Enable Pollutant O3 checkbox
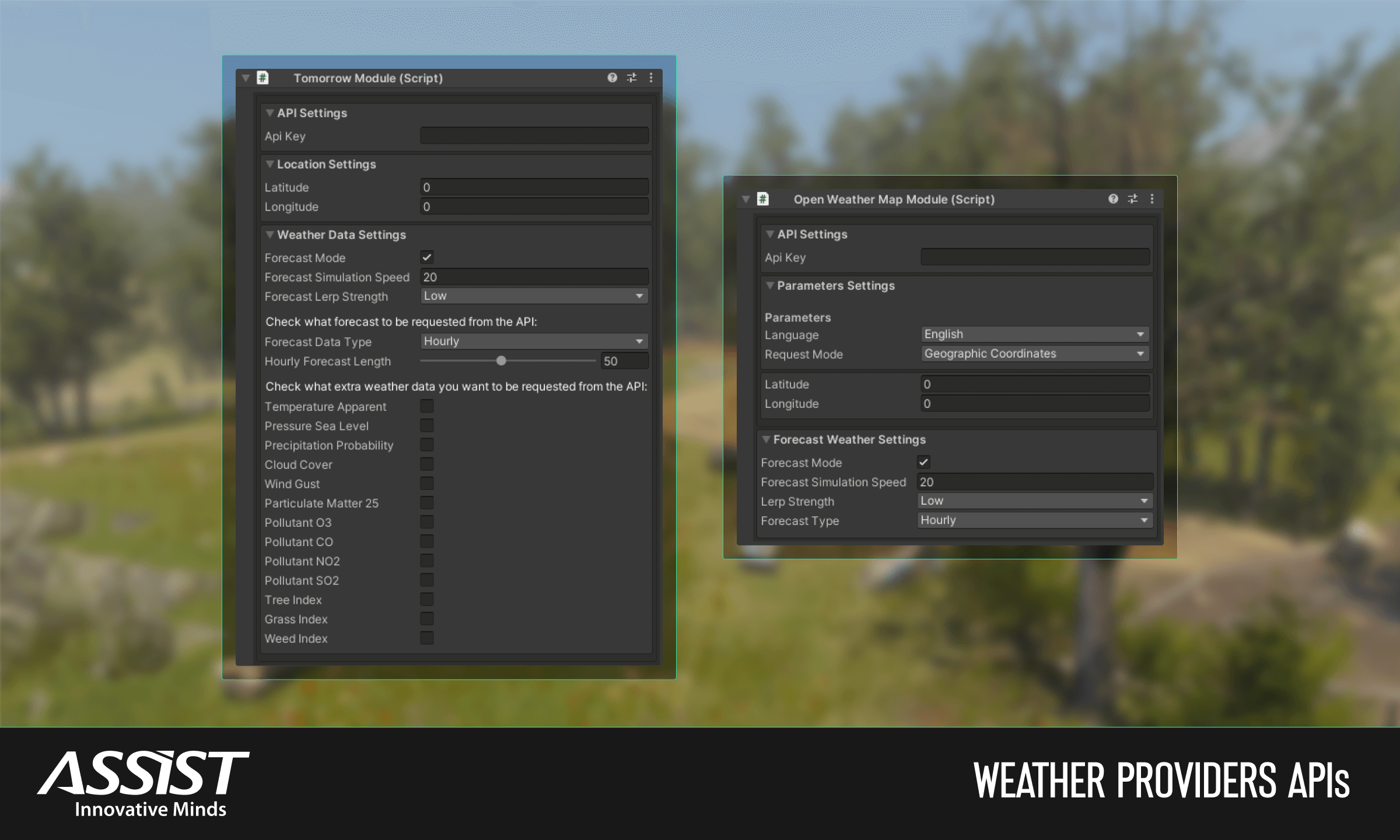The image size is (1400, 840). click(x=427, y=521)
